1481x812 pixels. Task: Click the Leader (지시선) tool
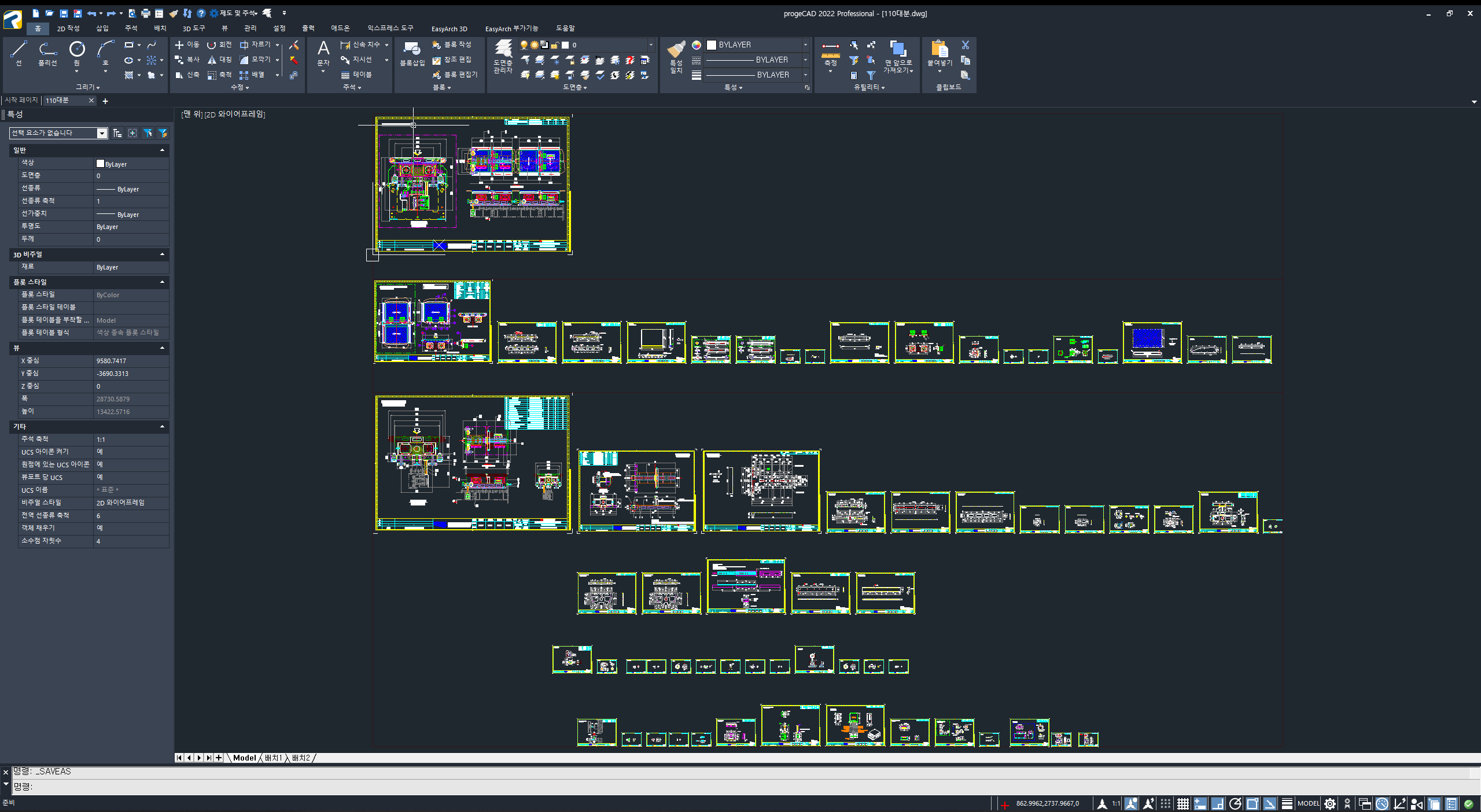click(356, 60)
